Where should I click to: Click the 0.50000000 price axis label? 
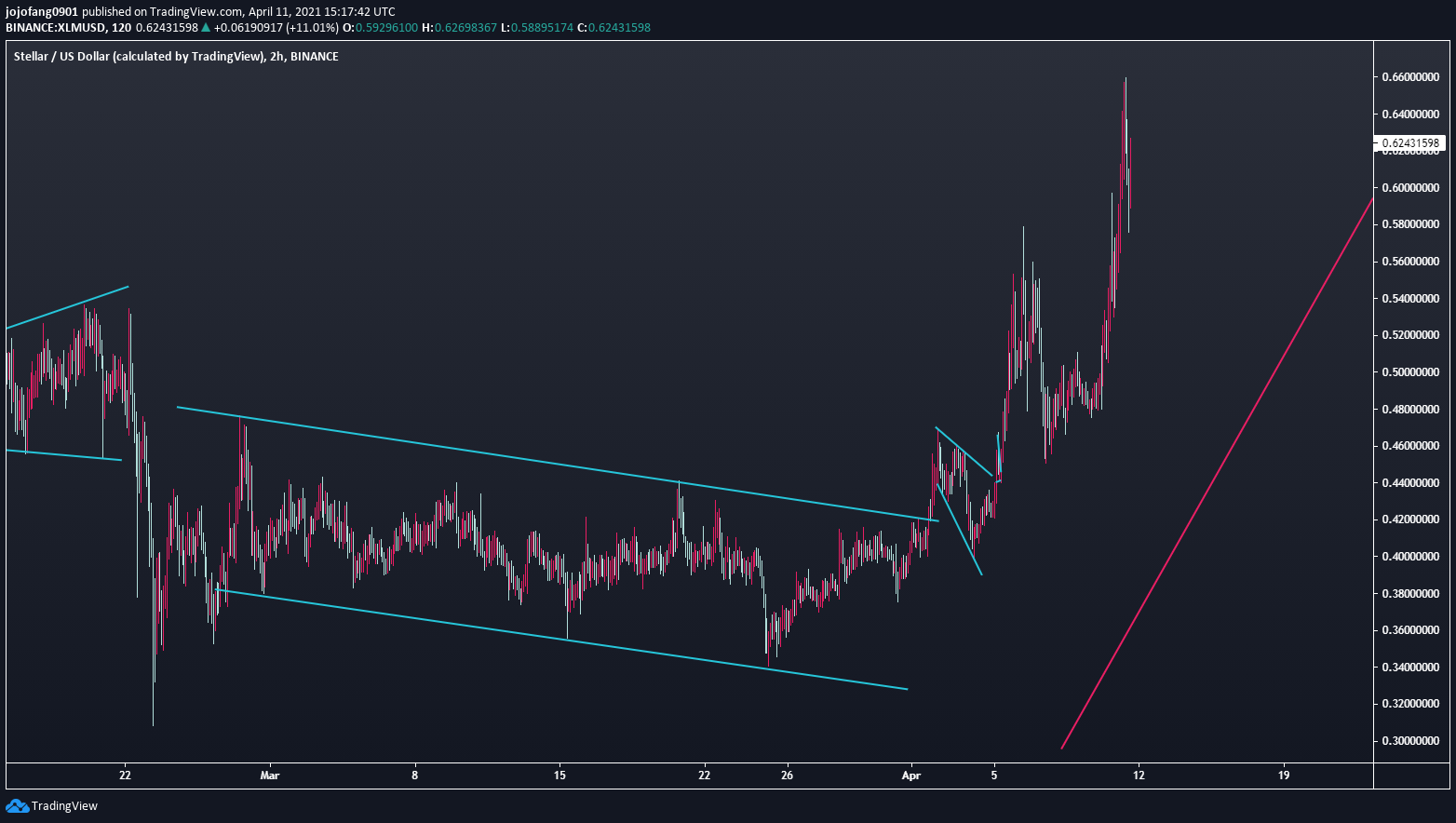1410,372
